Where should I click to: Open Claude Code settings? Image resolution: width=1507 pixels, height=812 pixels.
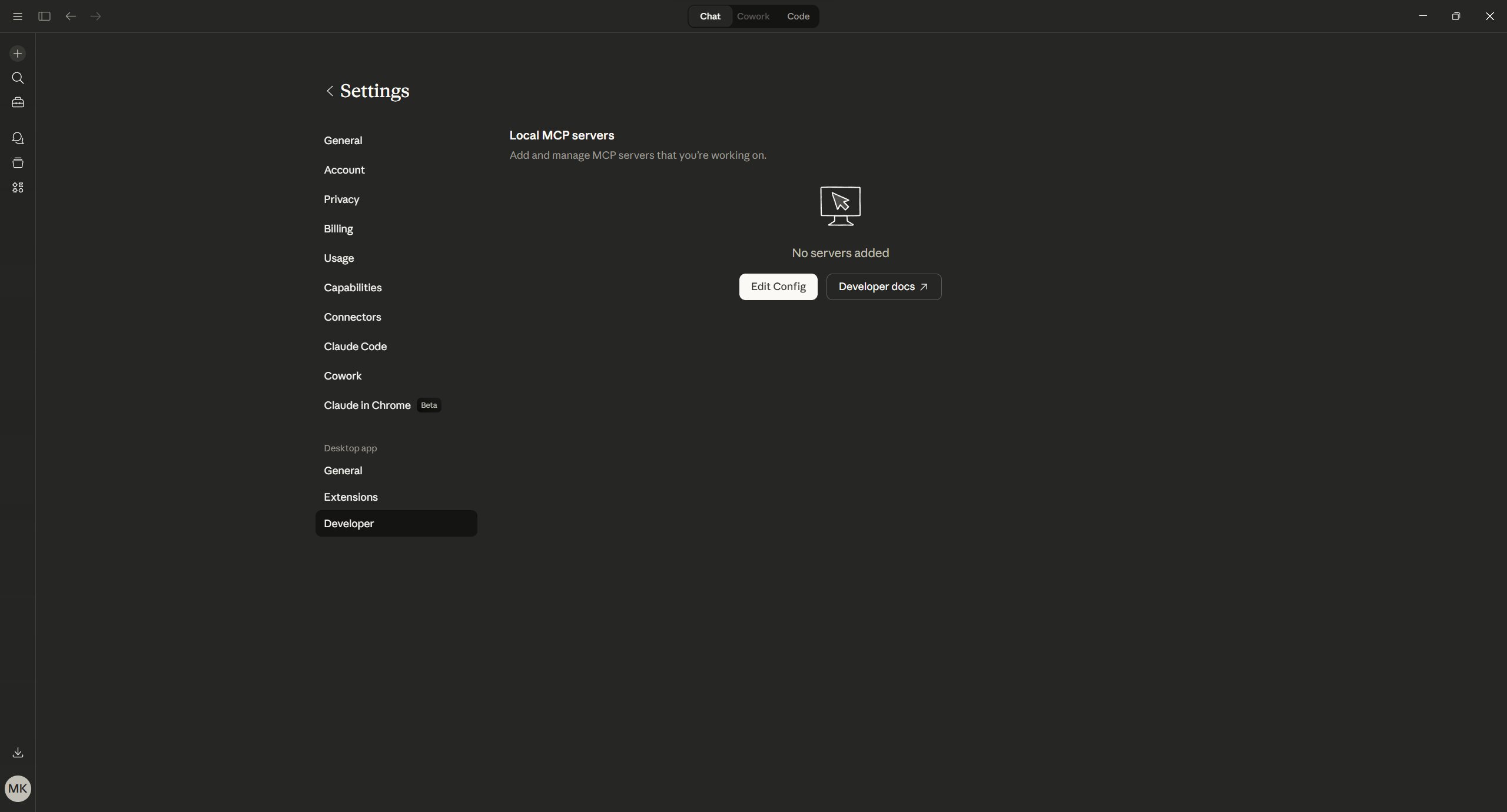pyautogui.click(x=355, y=346)
